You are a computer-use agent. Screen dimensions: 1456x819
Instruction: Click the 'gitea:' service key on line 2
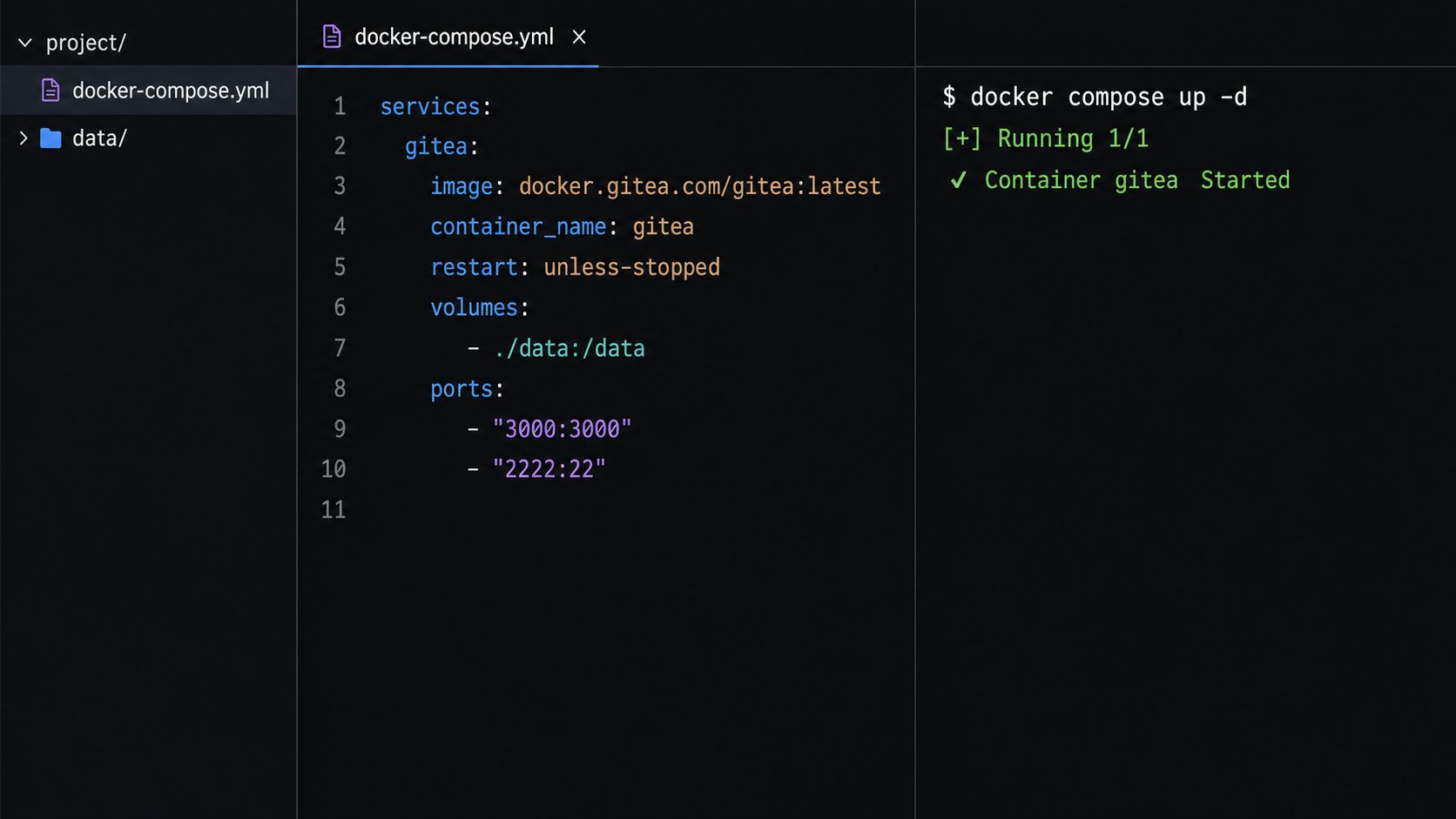pyautogui.click(x=442, y=146)
